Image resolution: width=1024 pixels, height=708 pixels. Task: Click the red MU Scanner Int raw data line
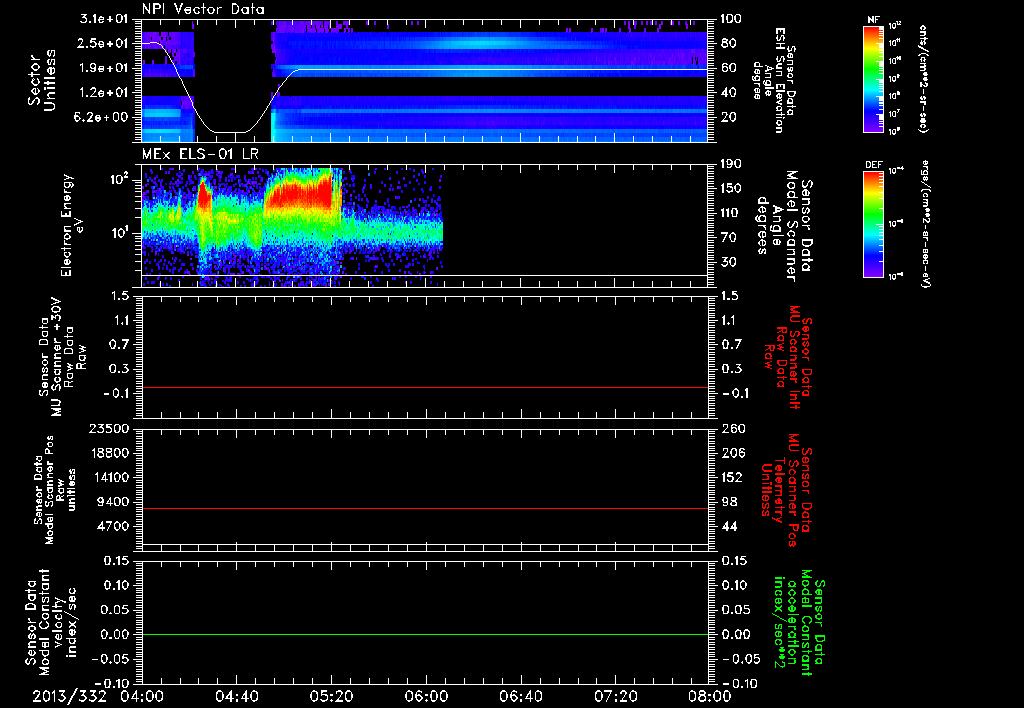click(424, 387)
